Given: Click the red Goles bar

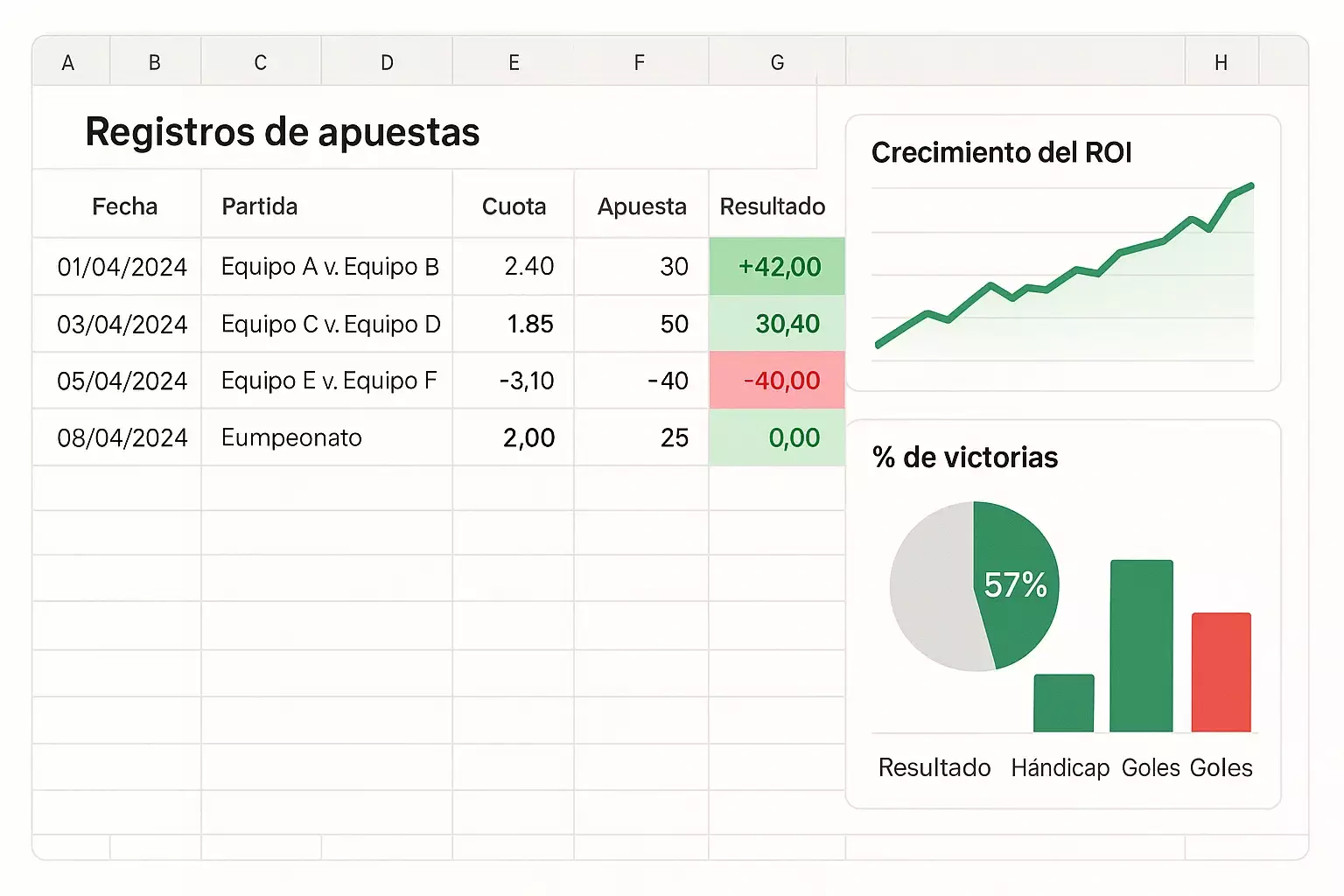Looking at the screenshot, I should 1221,674.
